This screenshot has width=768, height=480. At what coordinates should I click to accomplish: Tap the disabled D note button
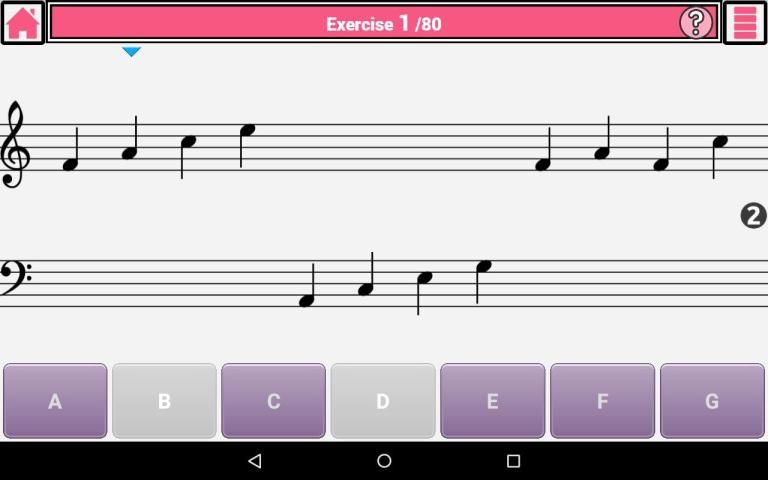pos(383,401)
